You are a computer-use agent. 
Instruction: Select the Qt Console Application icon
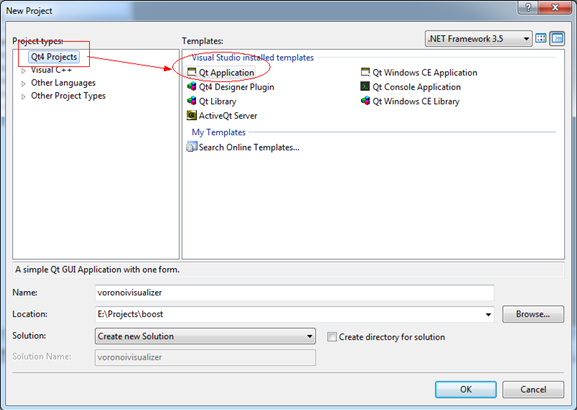pyautogui.click(x=365, y=86)
